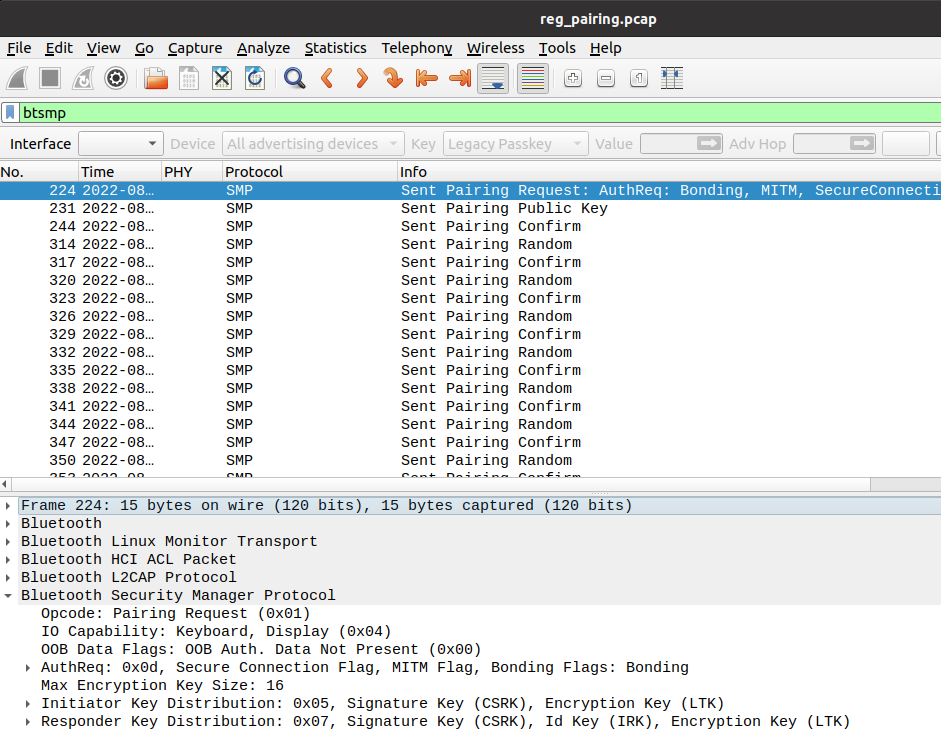Expand the AuthReq field
Viewport: 941px width, 756px height.
pos(28,668)
